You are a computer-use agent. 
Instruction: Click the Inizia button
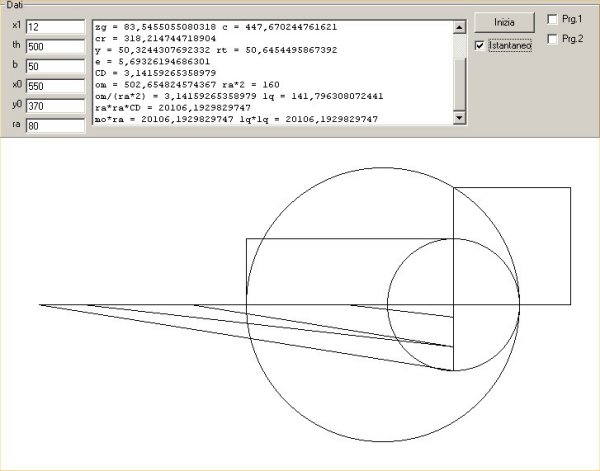(x=504, y=22)
